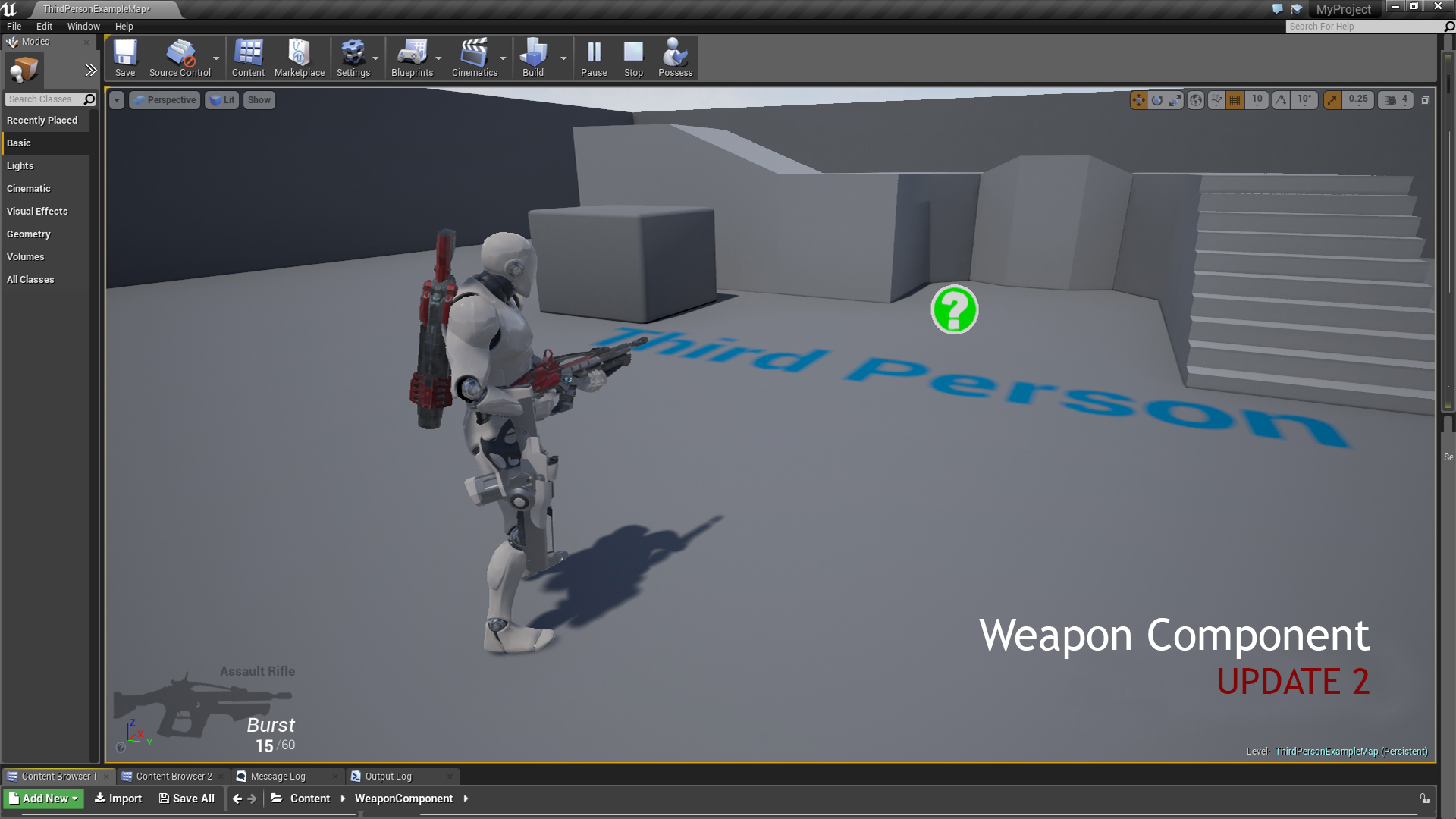The image size is (1456, 819).
Task: Click the Save All button
Action: (x=187, y=799)
